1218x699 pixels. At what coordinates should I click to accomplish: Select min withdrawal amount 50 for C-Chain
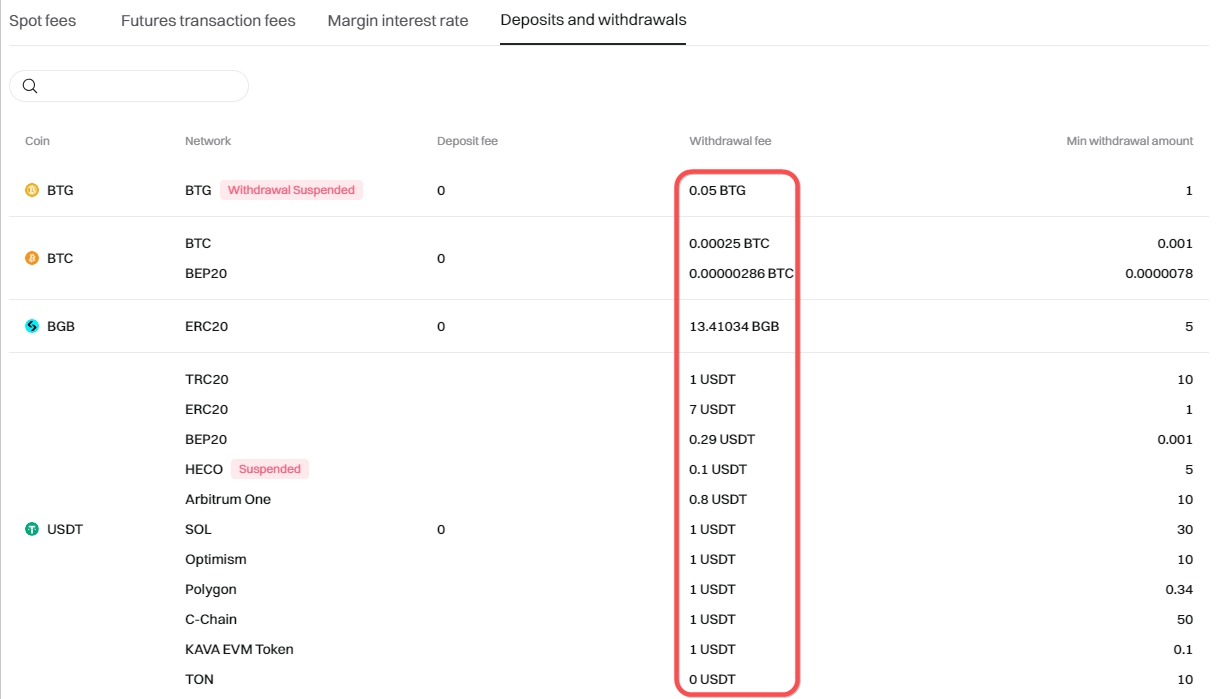[1185, 619]
